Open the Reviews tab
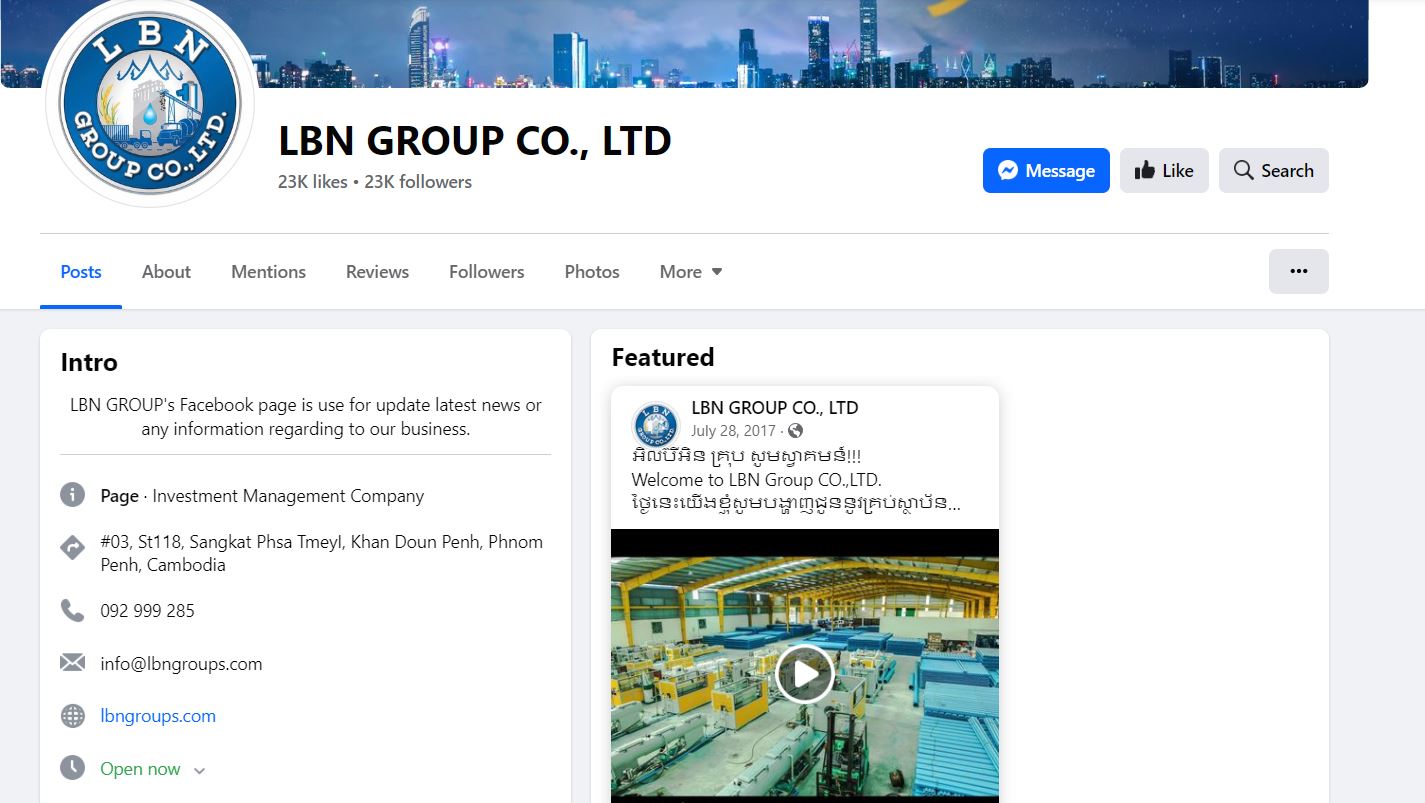Screen dimensions: 1425x803 tap(377, 272)
